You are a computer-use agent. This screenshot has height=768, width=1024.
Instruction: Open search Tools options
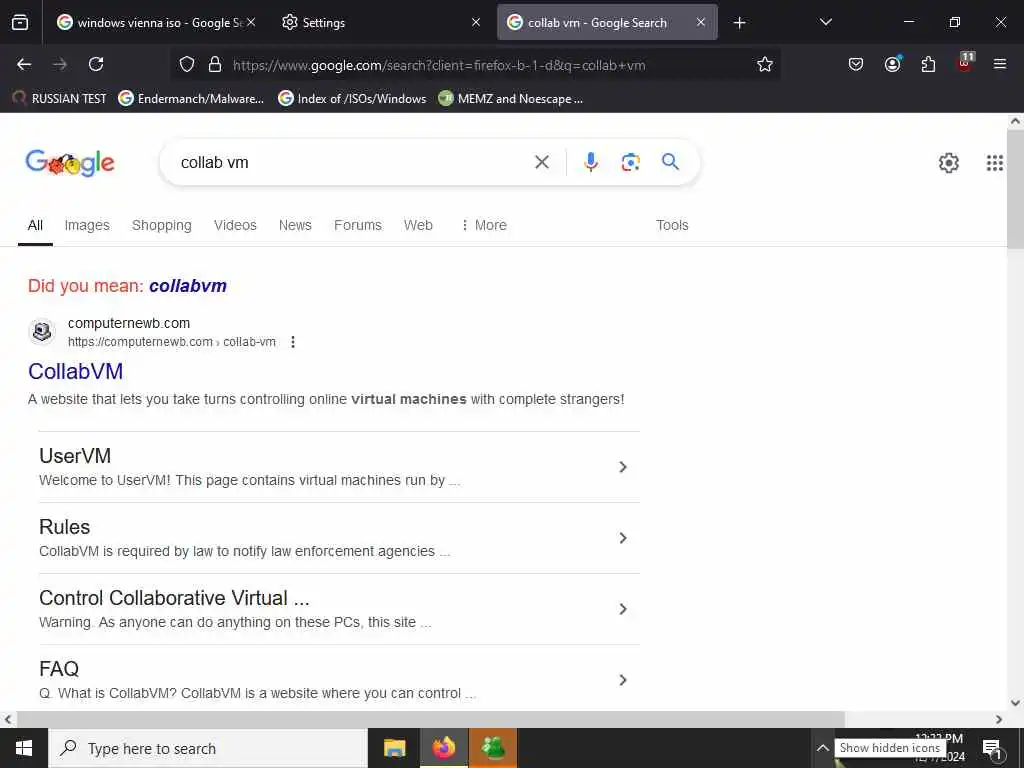672,225
